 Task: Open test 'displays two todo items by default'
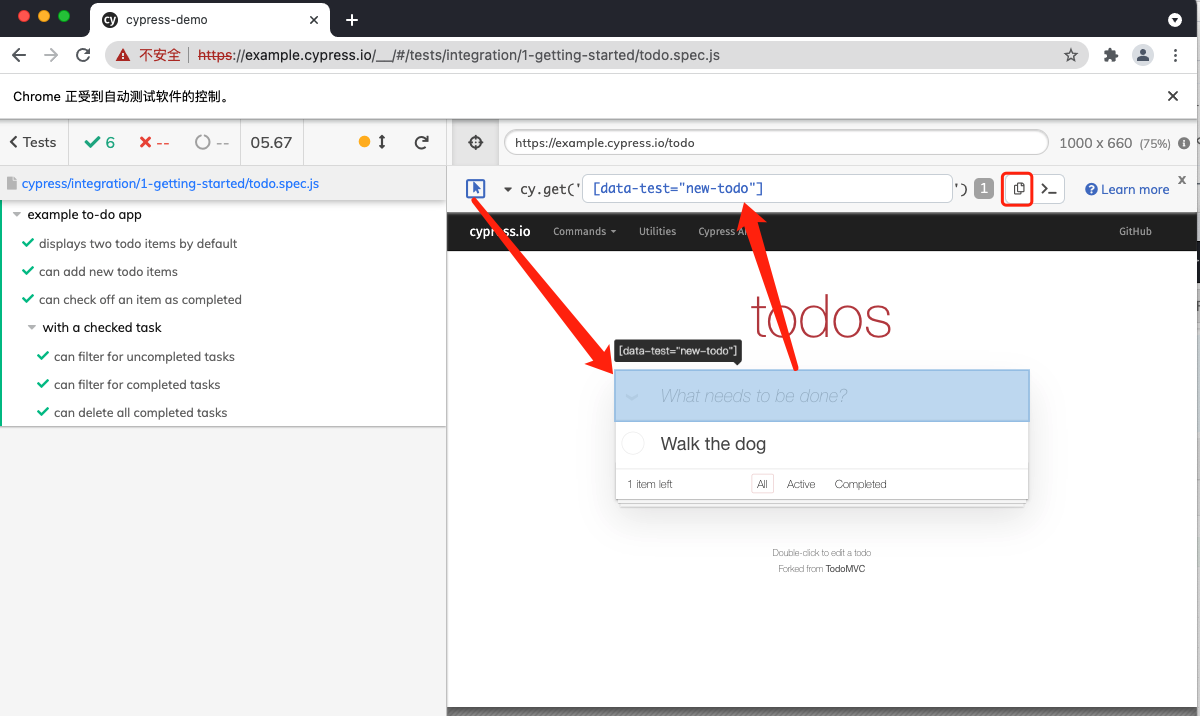tap(138, 244)
